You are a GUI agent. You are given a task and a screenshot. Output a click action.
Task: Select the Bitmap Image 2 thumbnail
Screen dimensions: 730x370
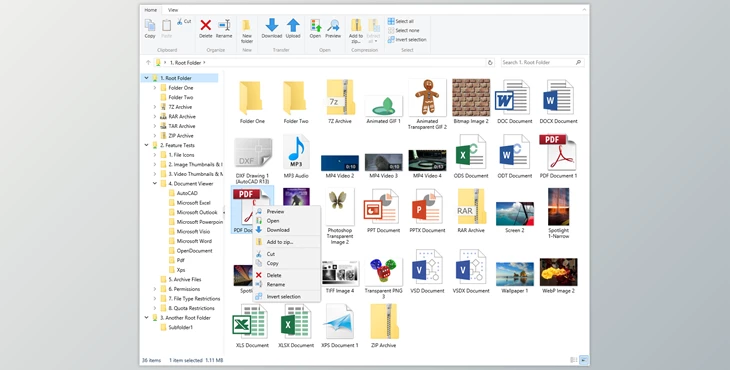coord(471,97)
